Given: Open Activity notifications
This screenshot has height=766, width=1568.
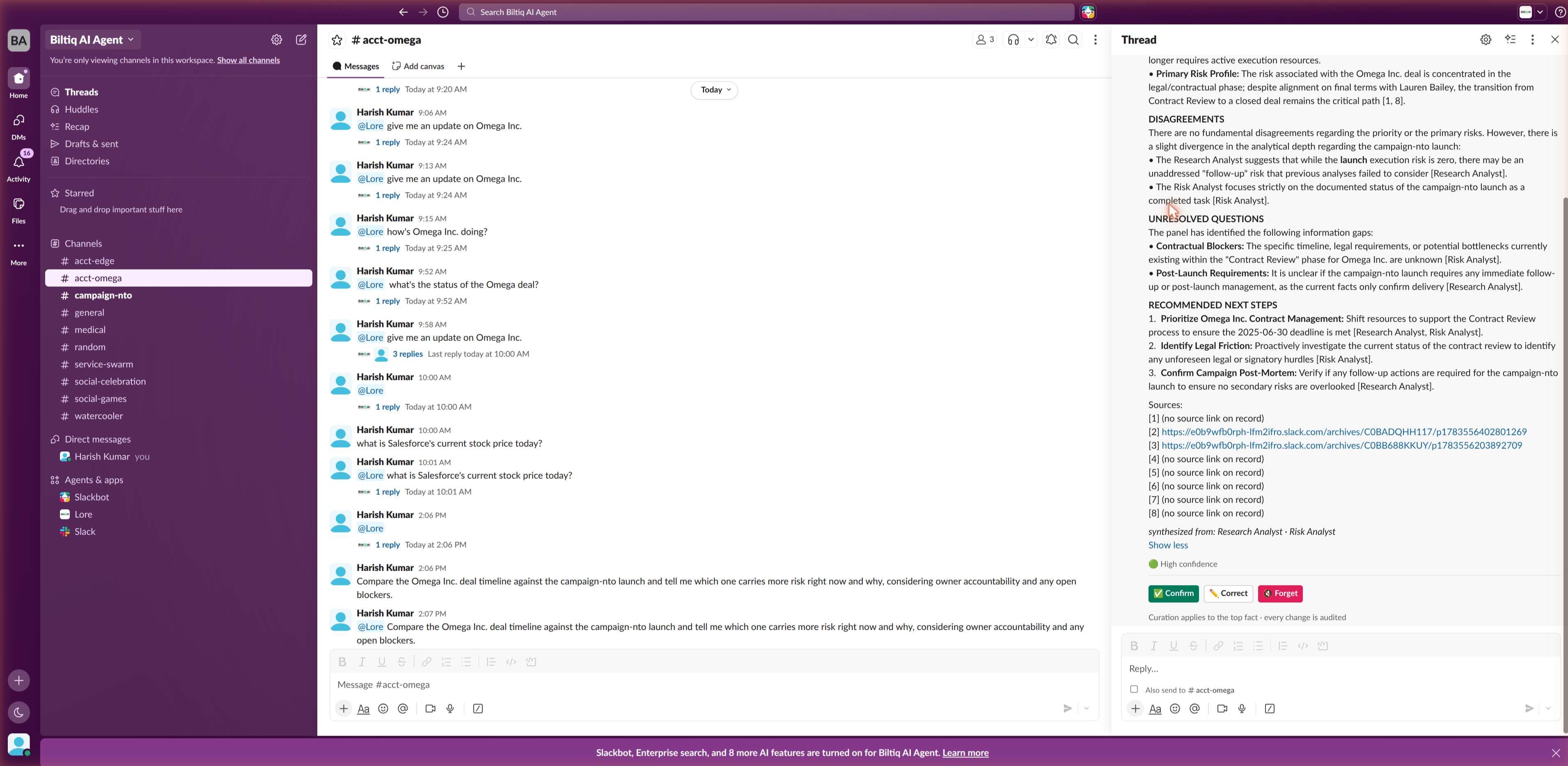Looking at the screenshot, I should pyautogui.click(x=19, y=167).
